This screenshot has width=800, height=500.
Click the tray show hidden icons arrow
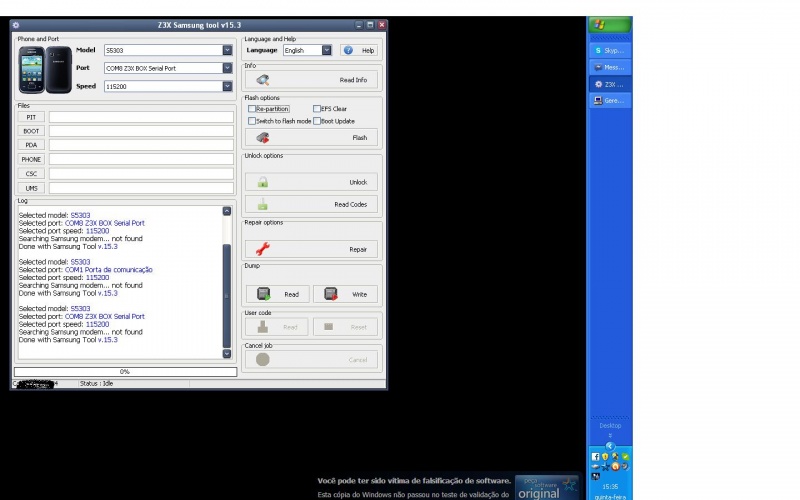610,446
